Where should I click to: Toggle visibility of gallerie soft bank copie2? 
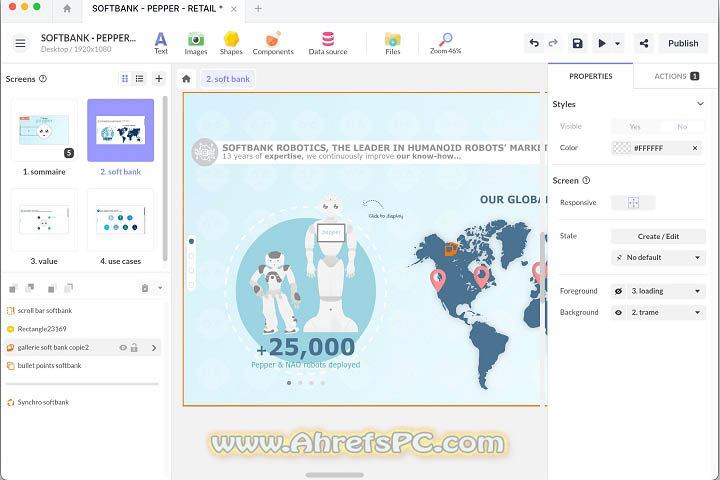[123, 348]
